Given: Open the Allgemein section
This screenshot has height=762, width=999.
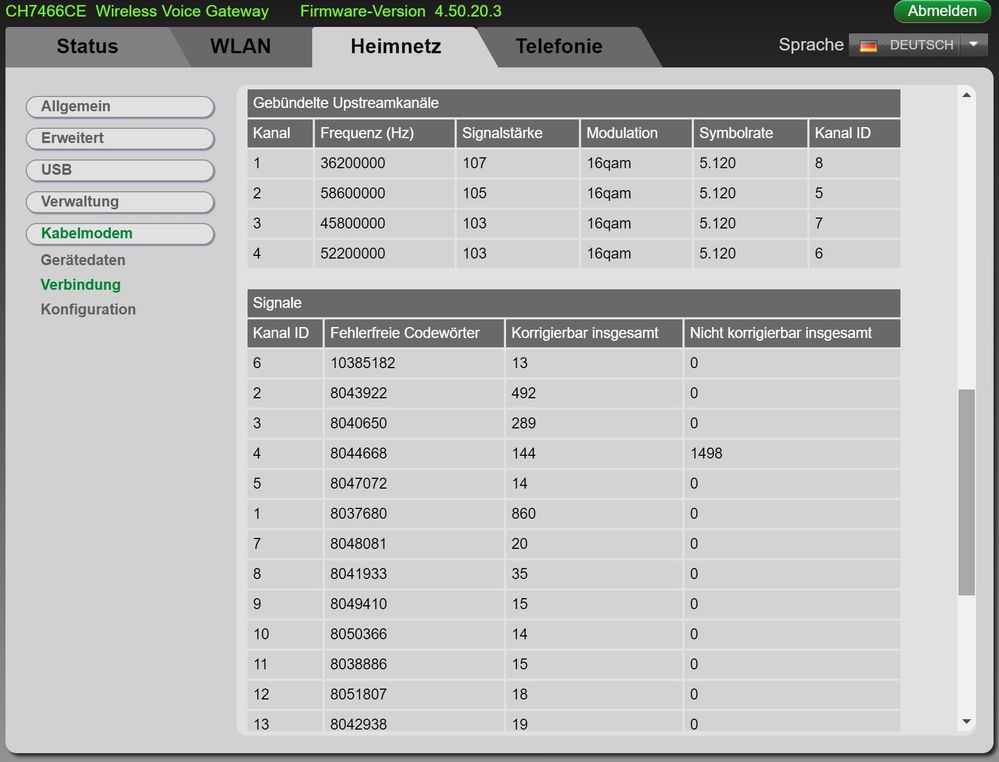Looking at the screenshot, I should tap(120, 106).
